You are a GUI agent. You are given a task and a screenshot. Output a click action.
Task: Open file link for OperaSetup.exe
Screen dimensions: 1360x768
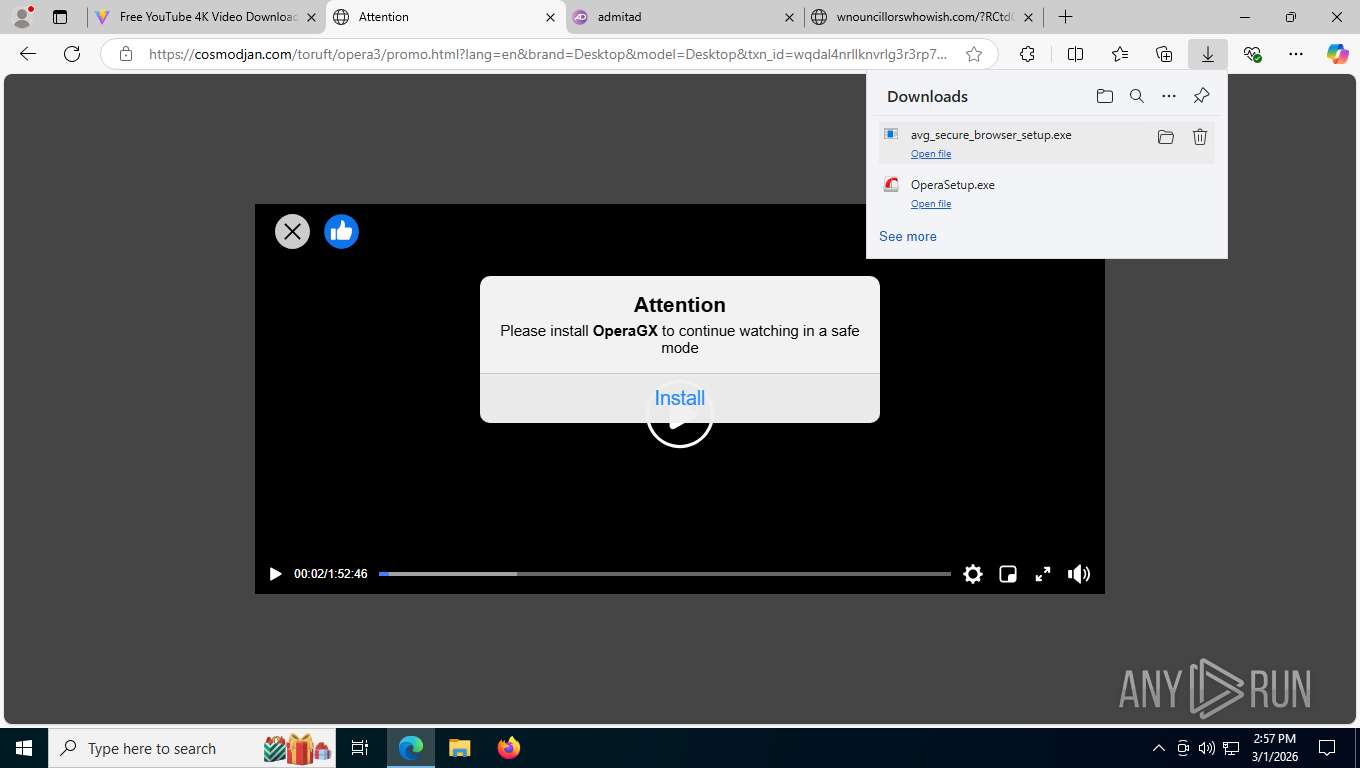coord(931,204)
